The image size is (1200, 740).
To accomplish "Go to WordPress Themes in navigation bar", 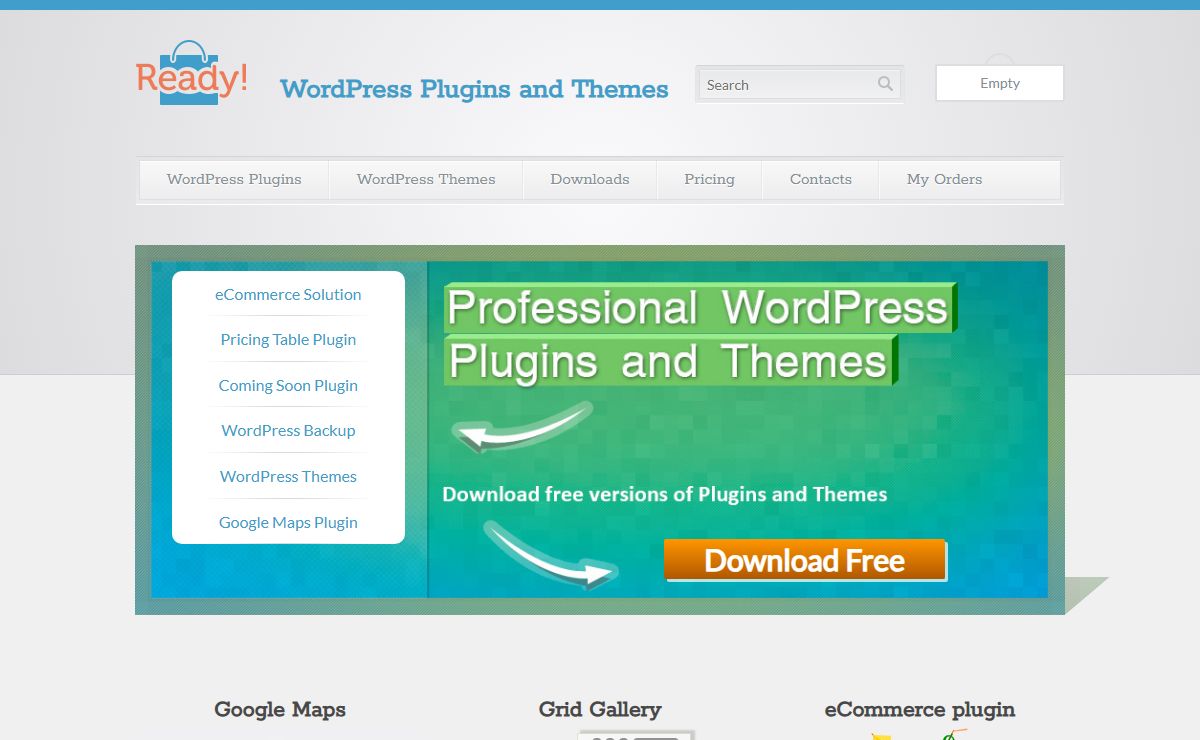I will coord(426,180).
